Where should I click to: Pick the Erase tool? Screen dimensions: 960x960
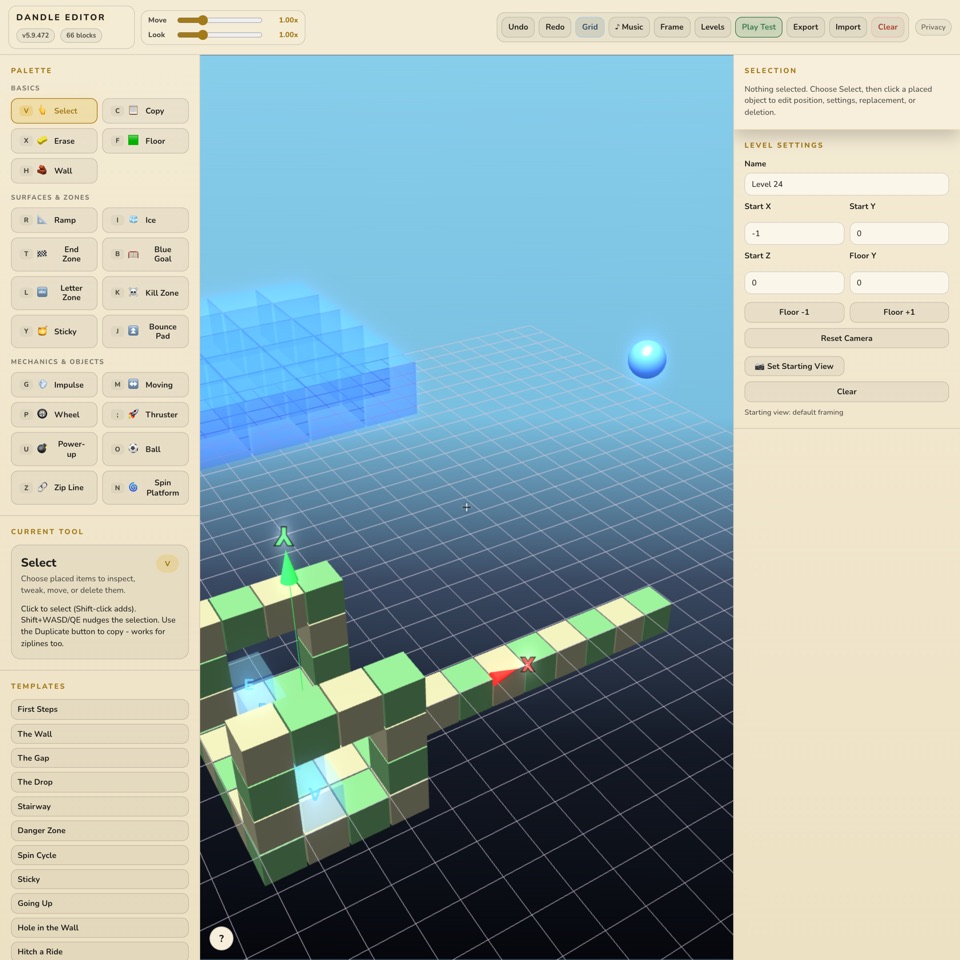(54, 141)
